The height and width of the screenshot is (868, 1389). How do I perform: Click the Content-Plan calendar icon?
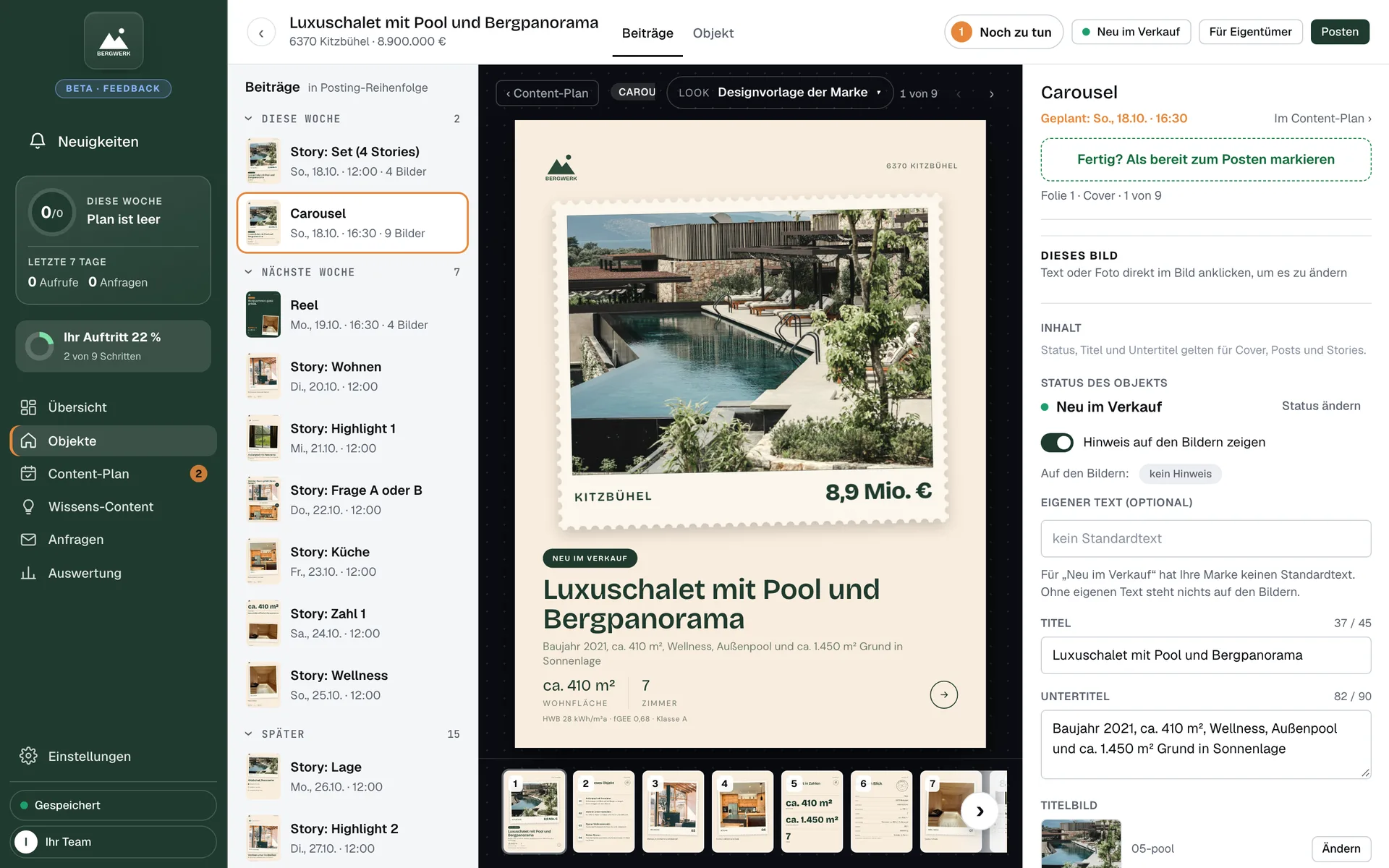[x=28, y=474]
